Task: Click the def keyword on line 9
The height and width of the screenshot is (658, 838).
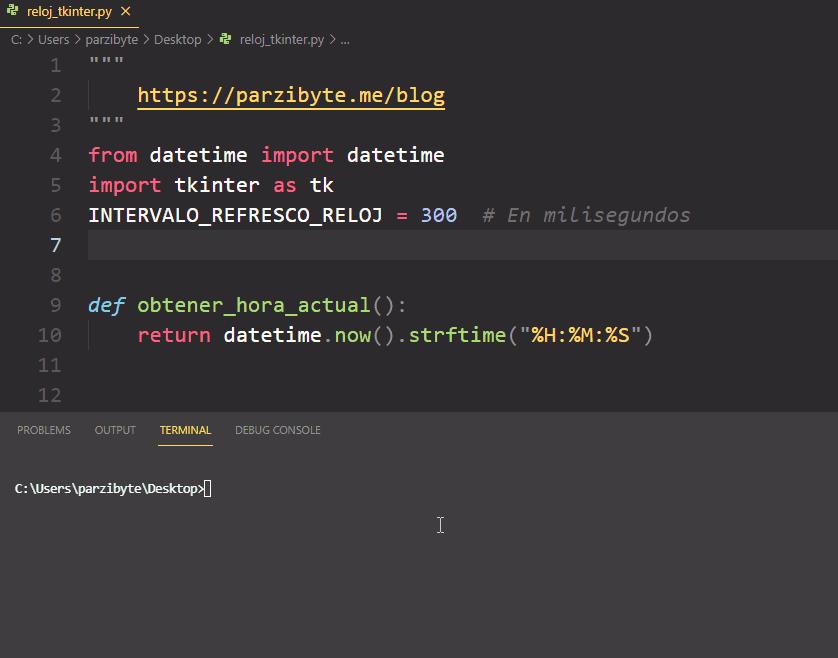Action: (106, 305)
